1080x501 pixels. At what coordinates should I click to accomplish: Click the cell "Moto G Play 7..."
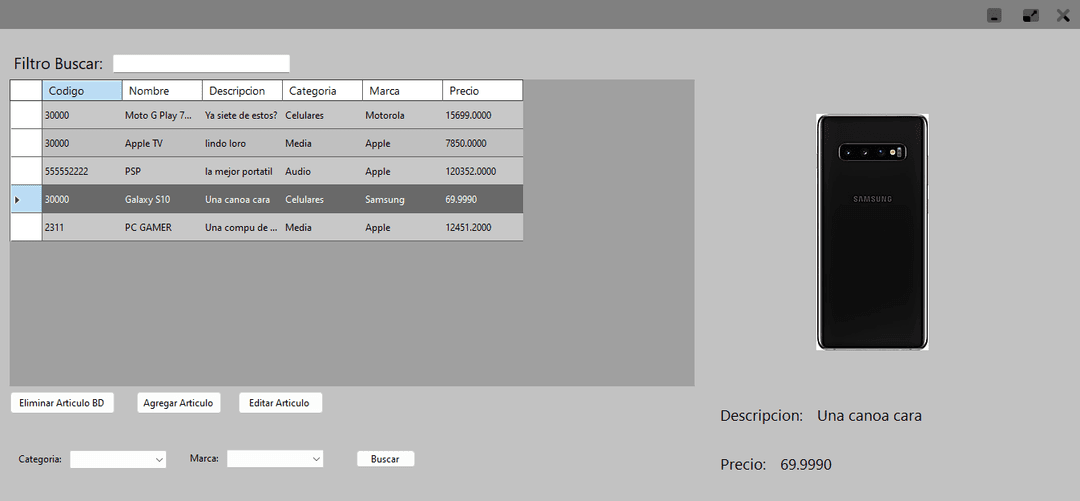tap(163, 115)
